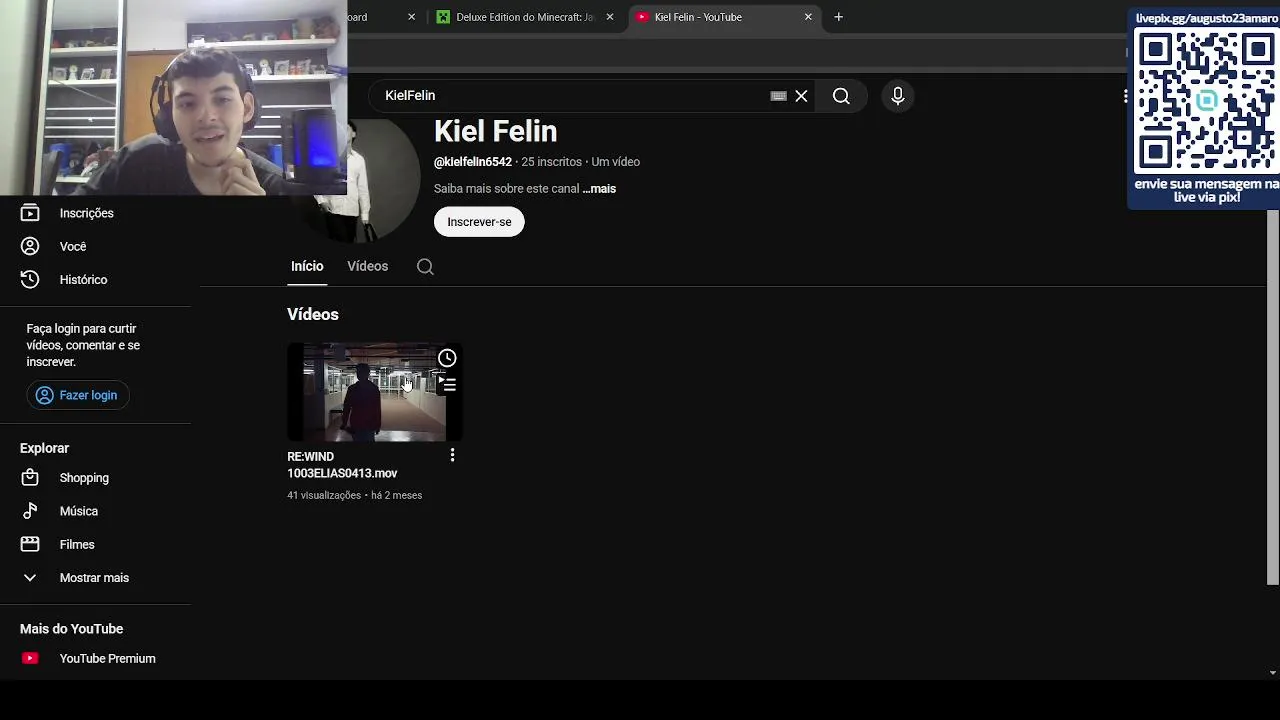Add the video to queue via playlist icon

[447, 384]
